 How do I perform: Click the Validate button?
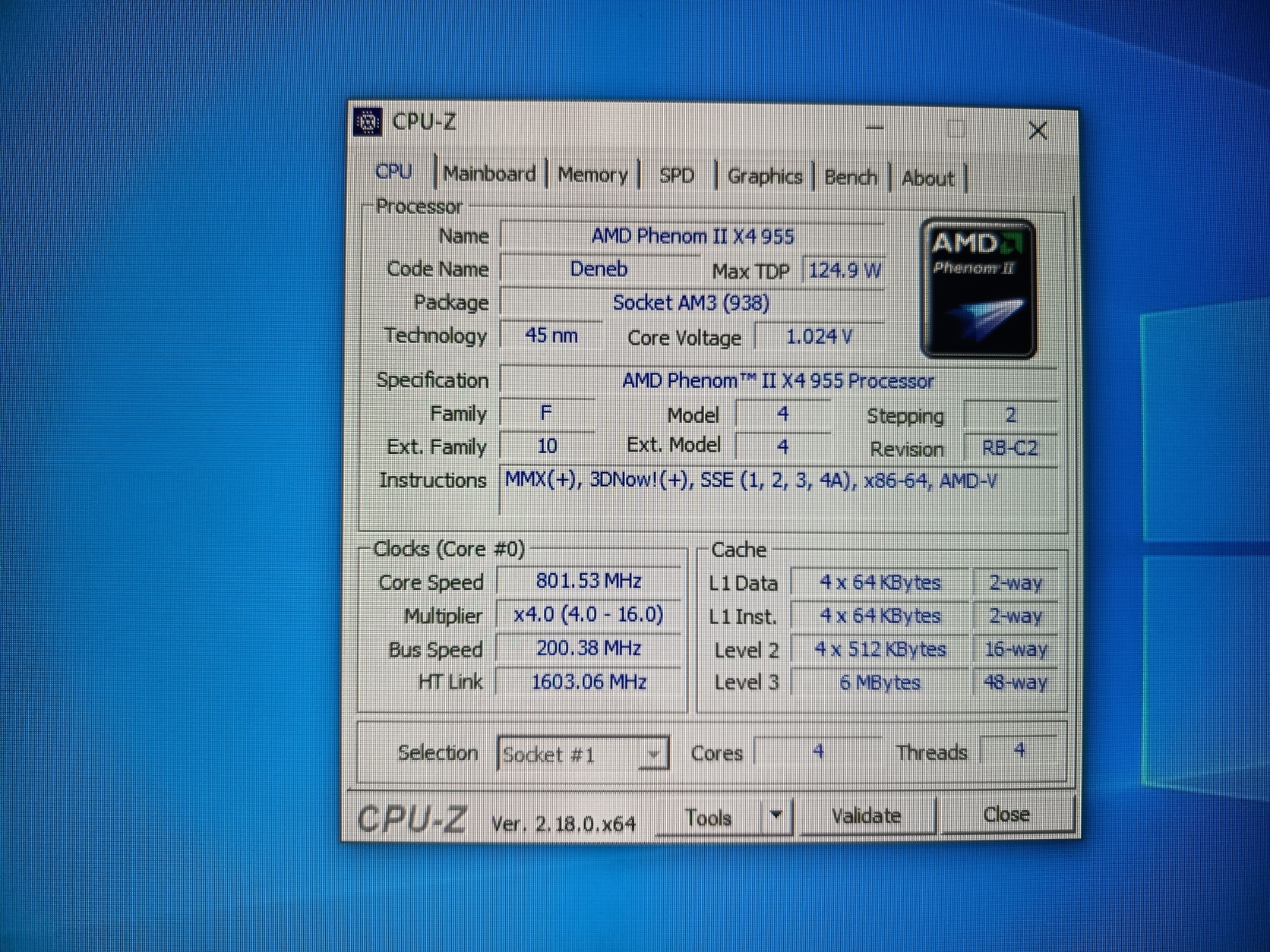pos(866,816)
